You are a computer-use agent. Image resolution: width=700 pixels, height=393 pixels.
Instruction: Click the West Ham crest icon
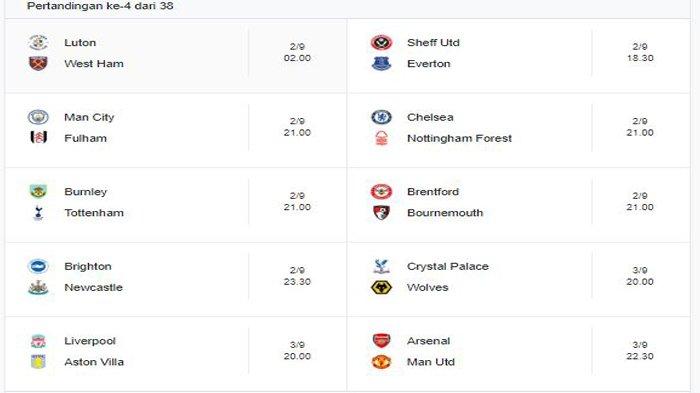click(38, 63)
